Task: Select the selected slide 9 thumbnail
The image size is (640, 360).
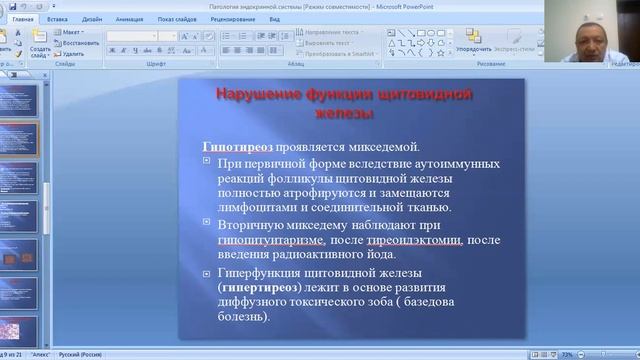Action: click(19, 139)
